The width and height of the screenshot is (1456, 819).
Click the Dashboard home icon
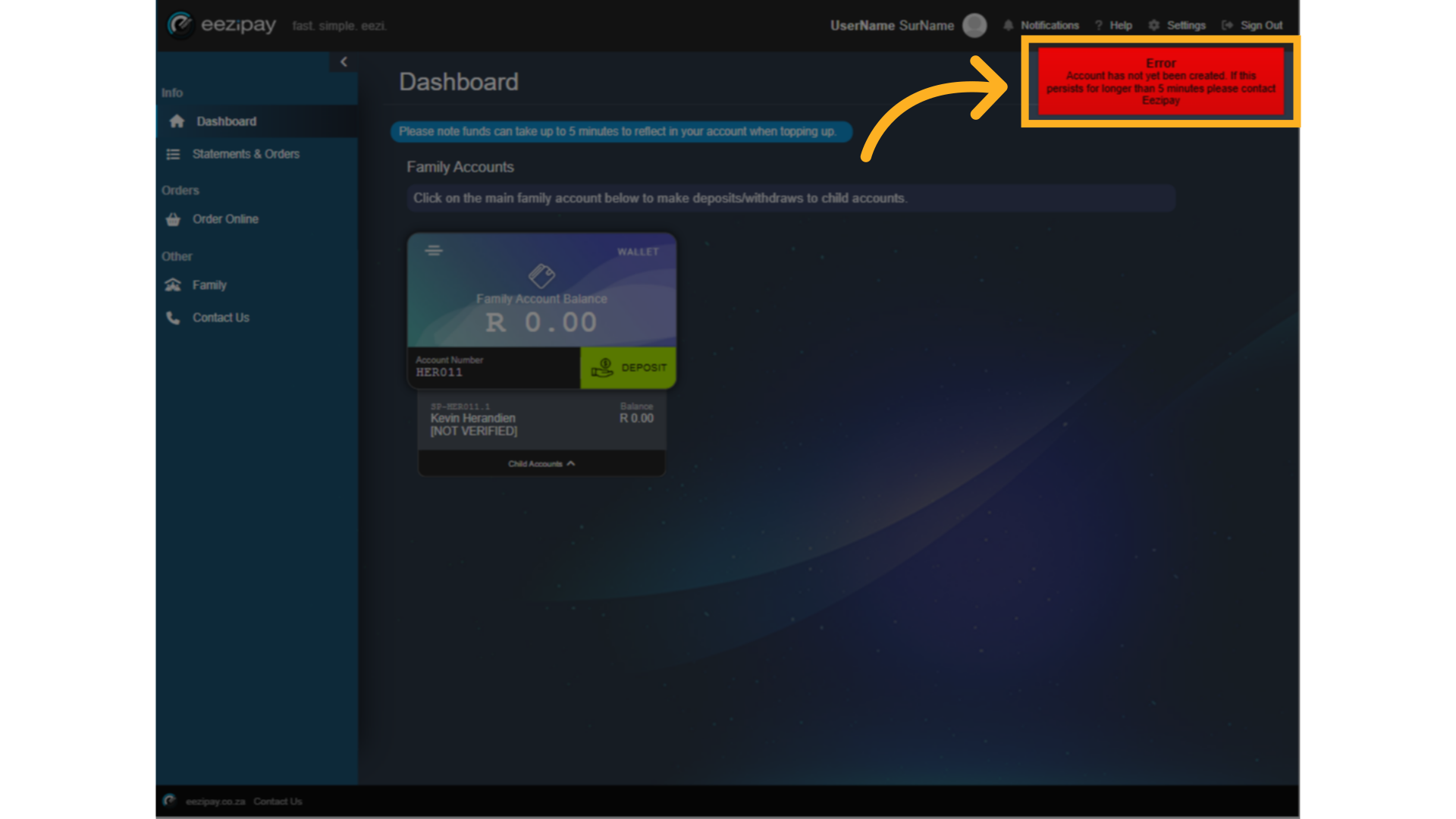point(177,121)
